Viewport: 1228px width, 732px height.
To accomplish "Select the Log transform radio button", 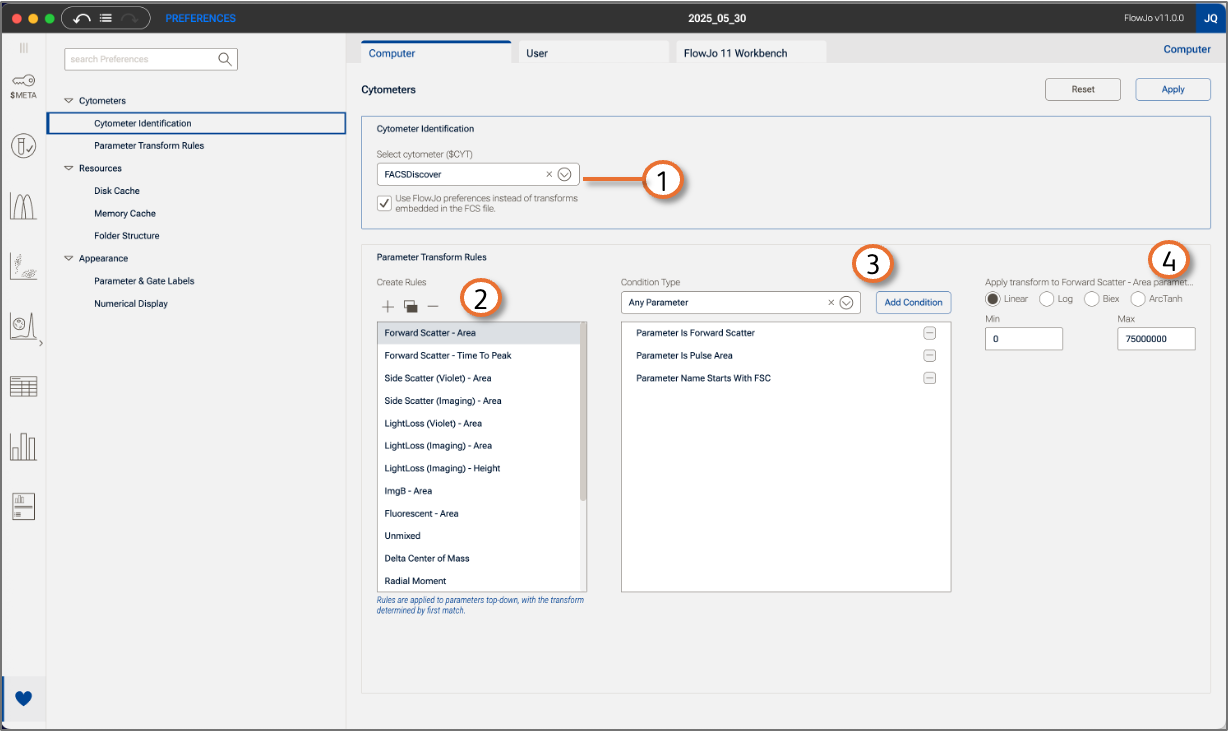I will (x=1046, y=299).
